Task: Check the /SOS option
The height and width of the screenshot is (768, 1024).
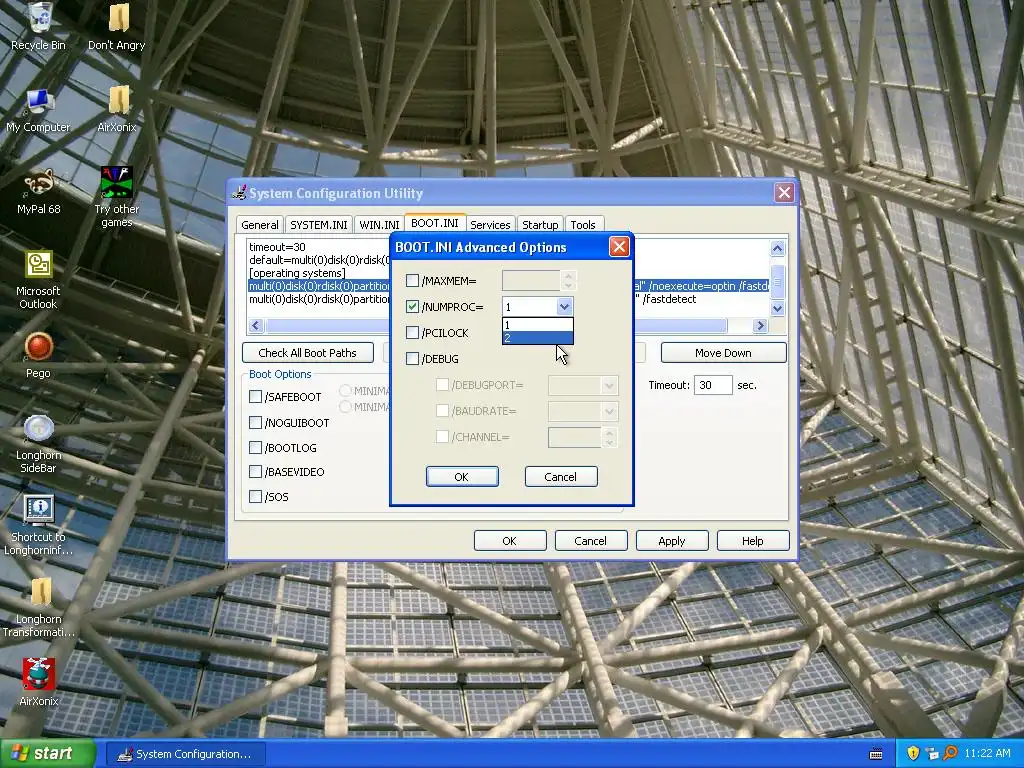Action: [255, 496]
